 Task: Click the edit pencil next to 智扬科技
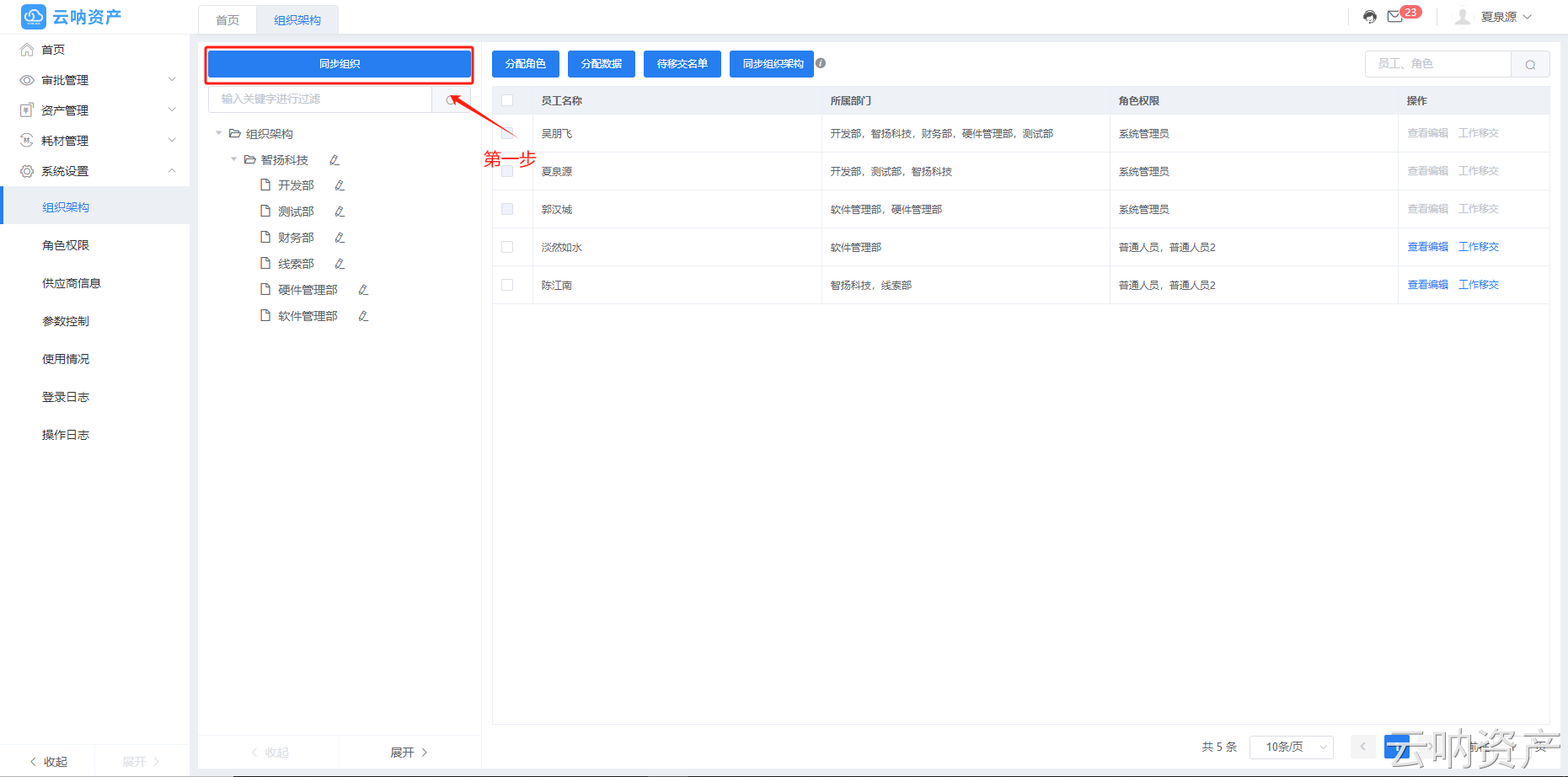click(x=334, y=160)
